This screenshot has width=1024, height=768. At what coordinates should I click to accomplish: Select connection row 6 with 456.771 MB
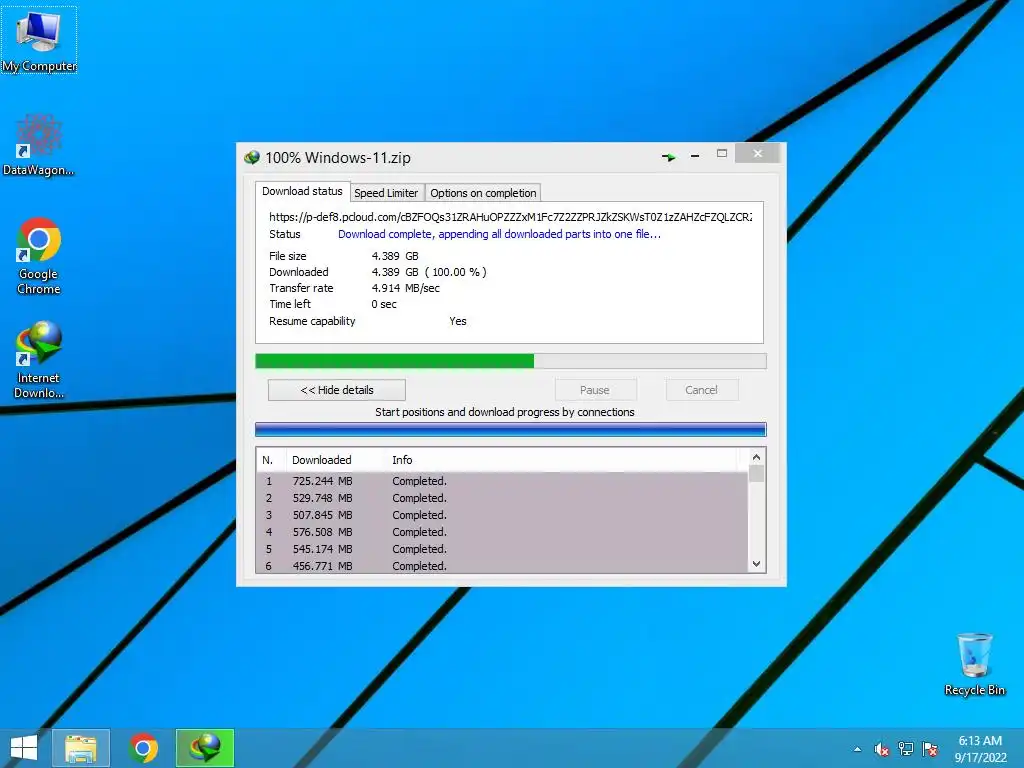pyautogui.click(x=502, y=566)
